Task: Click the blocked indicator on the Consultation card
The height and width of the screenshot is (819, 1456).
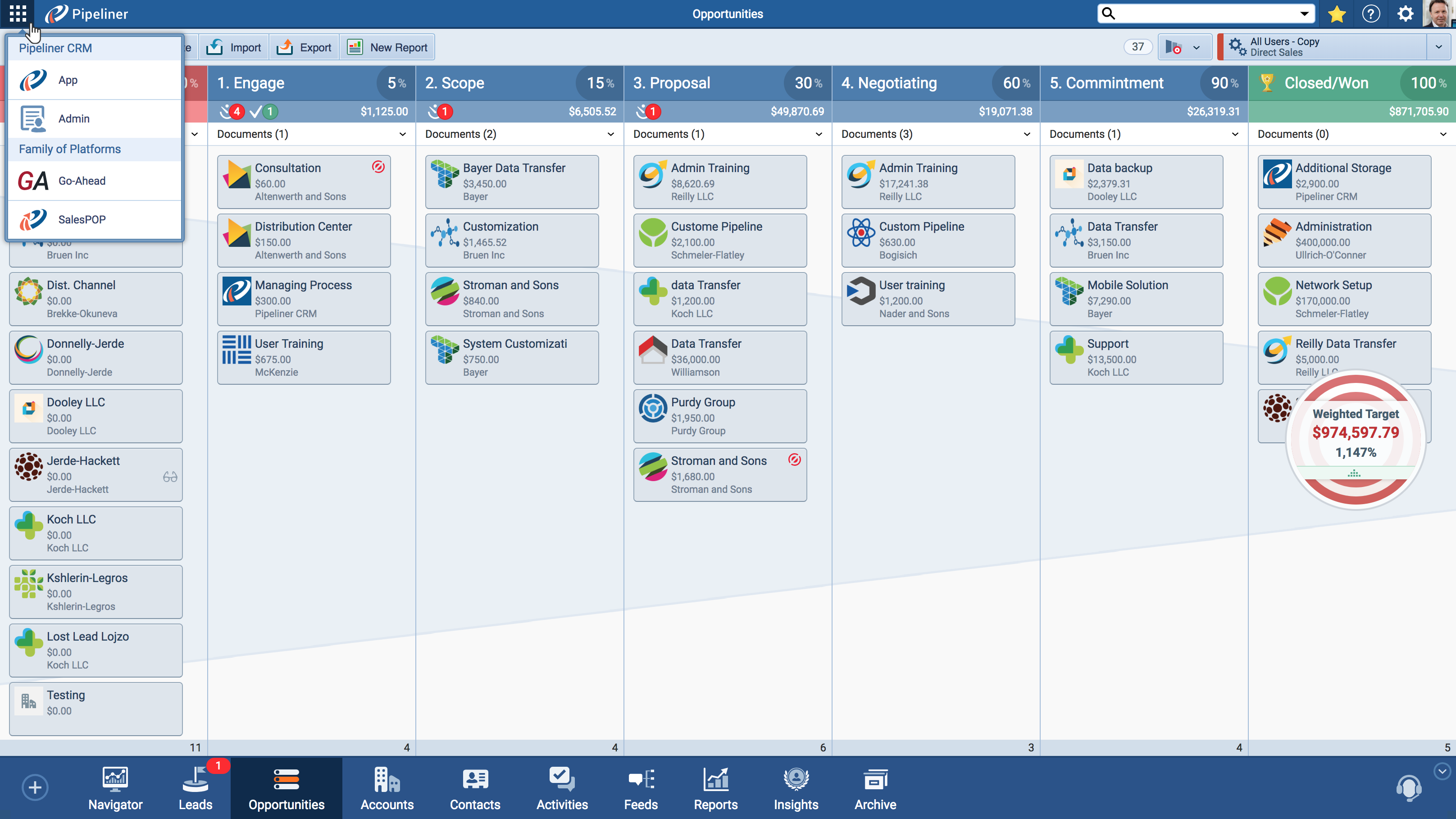Action: [377, 167]
